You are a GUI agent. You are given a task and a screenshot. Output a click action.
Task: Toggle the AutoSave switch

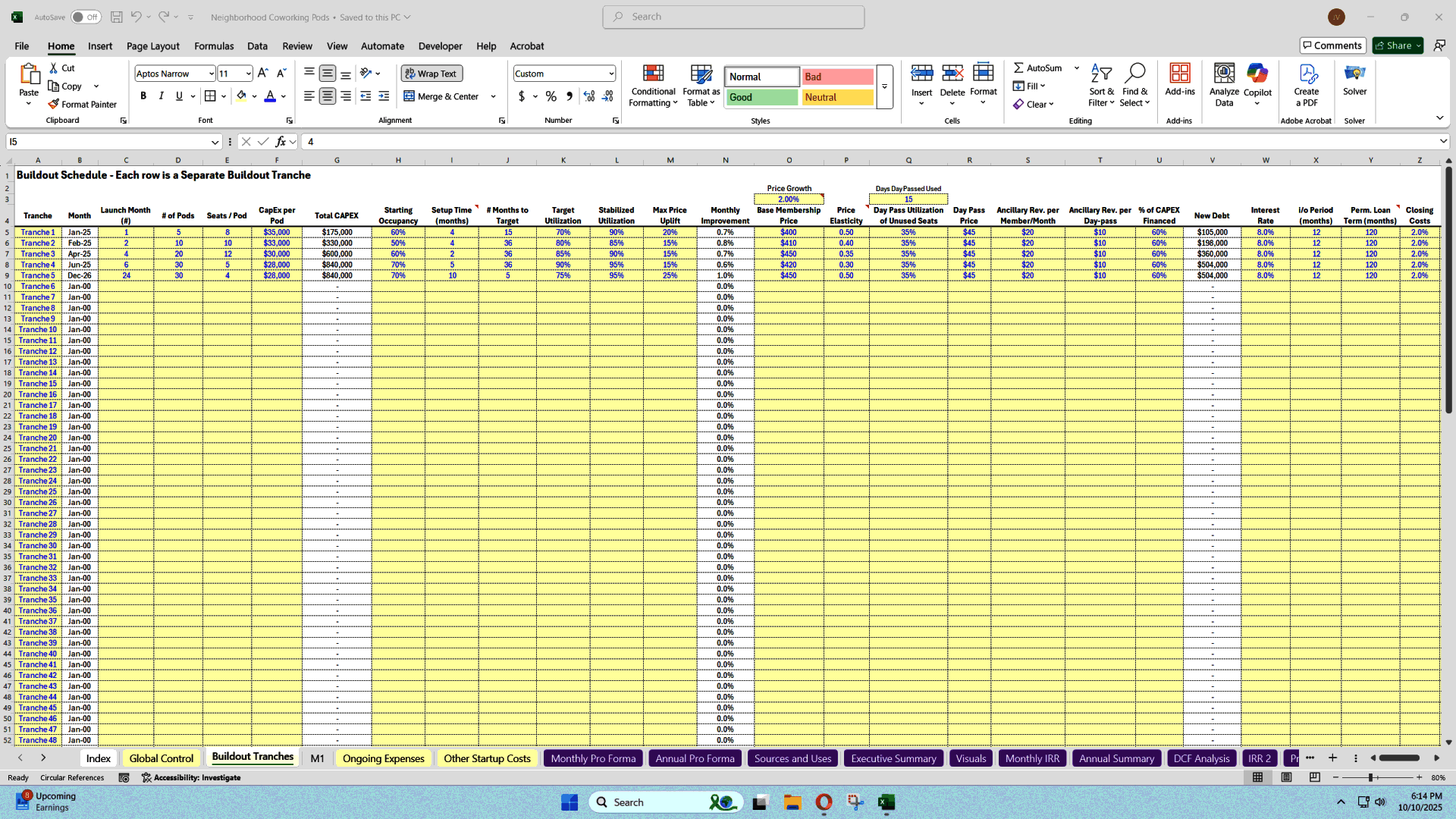click(86, 17)
